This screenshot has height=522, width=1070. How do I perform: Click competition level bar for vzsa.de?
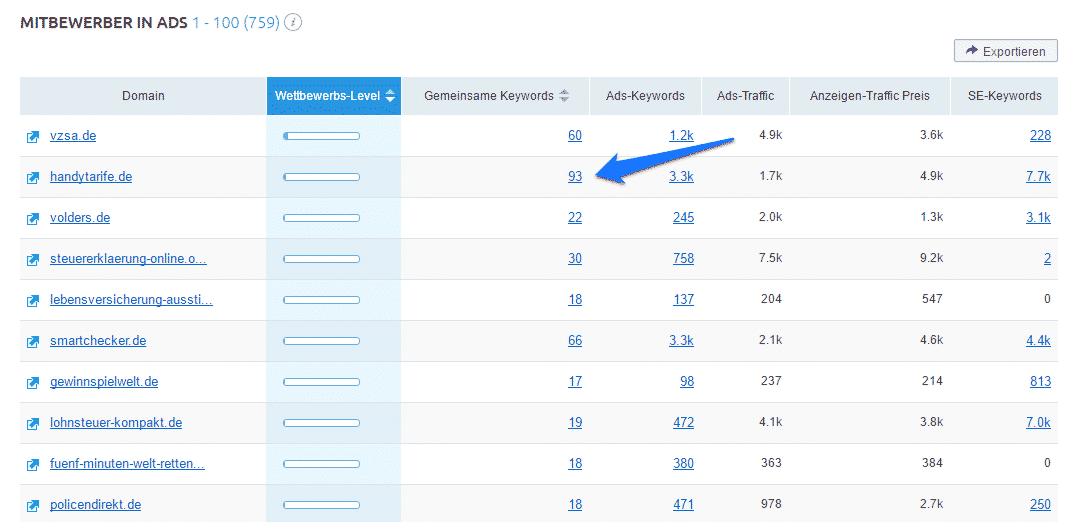tap(321, 136)
